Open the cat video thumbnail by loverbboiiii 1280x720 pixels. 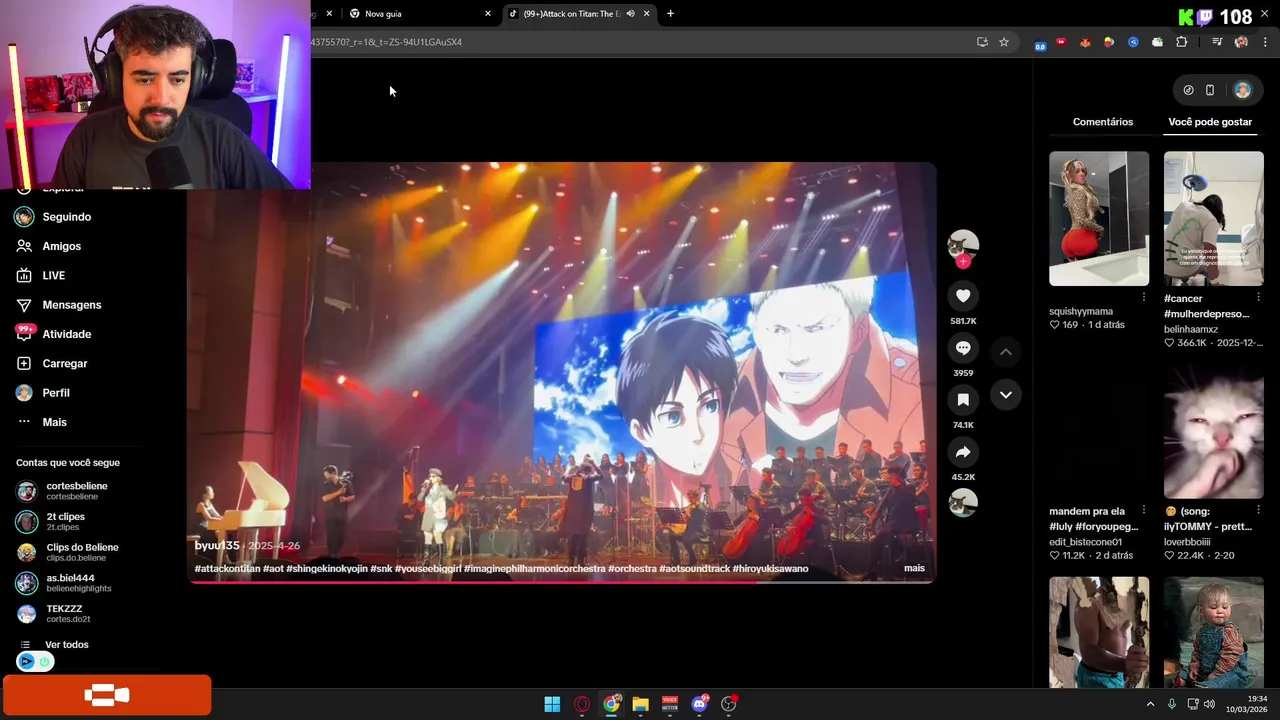click(x=1213, y=432)
